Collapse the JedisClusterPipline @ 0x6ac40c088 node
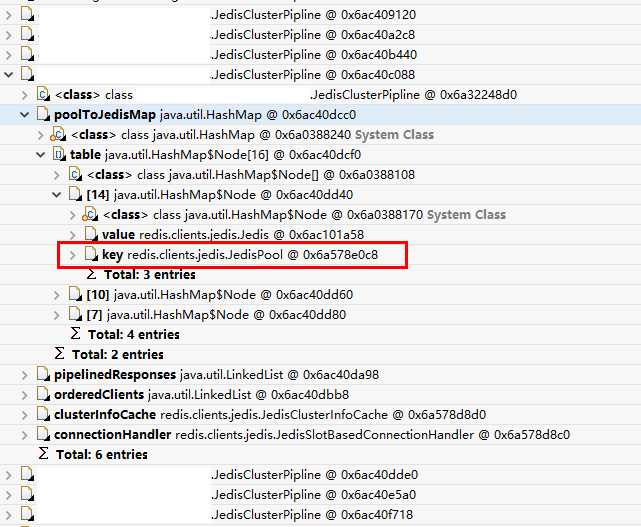The height and width of the screenshot is (527, 641). click(x=9, y=75)
